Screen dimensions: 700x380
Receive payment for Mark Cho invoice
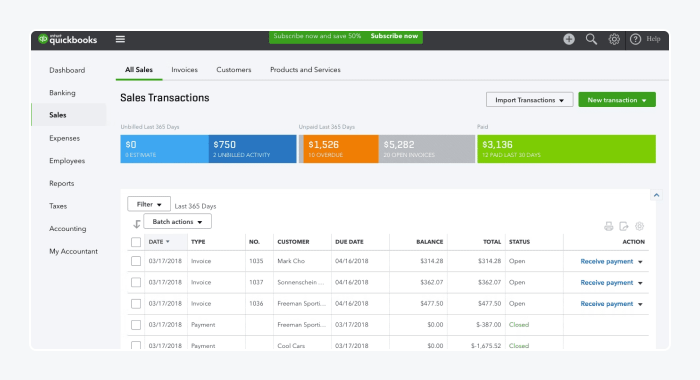click(607, 261)
